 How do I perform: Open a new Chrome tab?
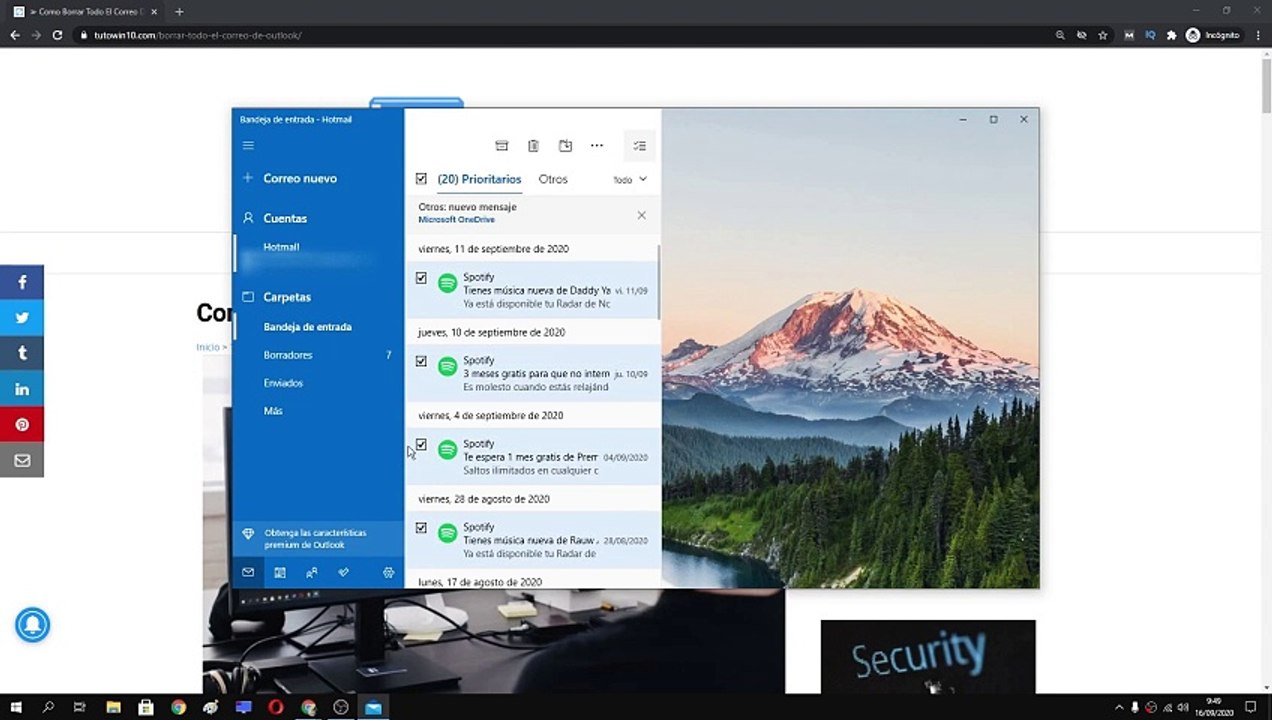(179, 12)
